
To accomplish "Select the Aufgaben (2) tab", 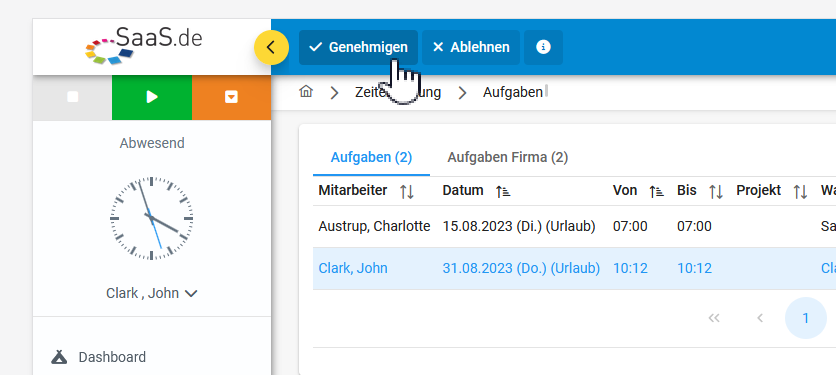I will coord(371,157).
